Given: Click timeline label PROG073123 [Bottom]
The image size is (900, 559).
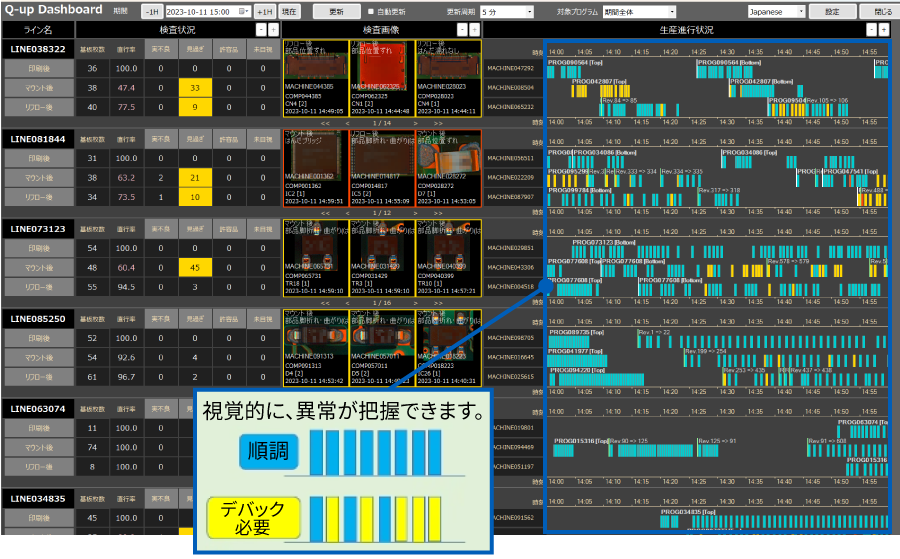Looking at the screenshot, I should (604, 242).
